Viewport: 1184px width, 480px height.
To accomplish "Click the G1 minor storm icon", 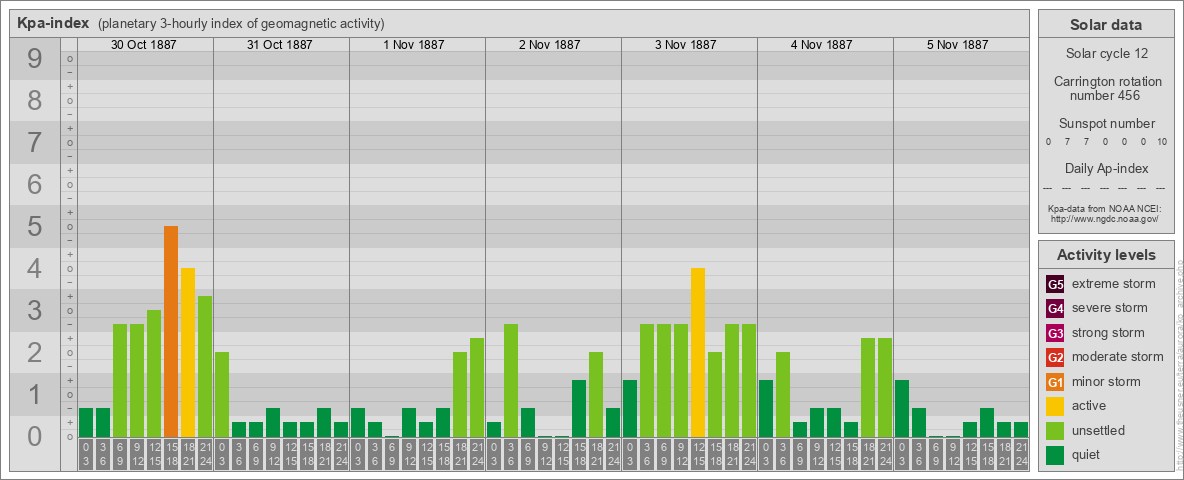I will click(x=1055, y=382).
